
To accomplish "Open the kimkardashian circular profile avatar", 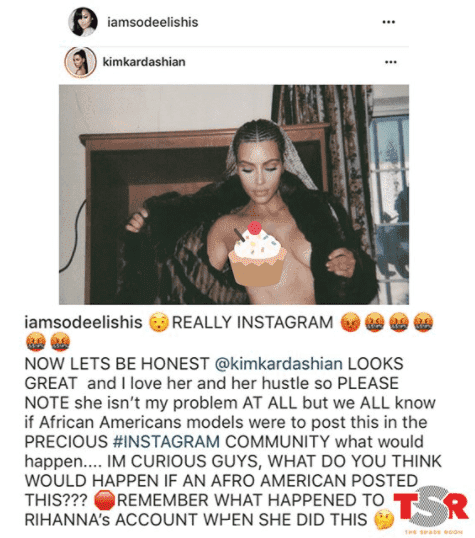I will pos(81,62).
